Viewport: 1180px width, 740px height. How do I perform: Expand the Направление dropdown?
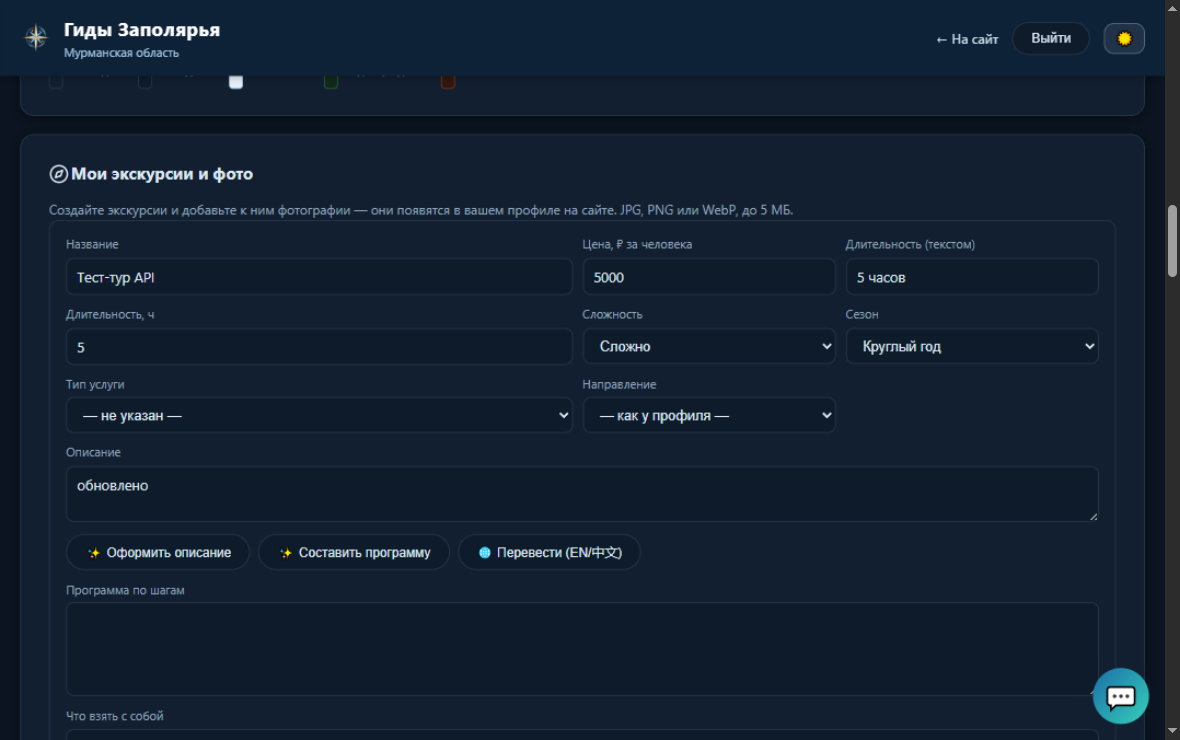click(708, 416)
